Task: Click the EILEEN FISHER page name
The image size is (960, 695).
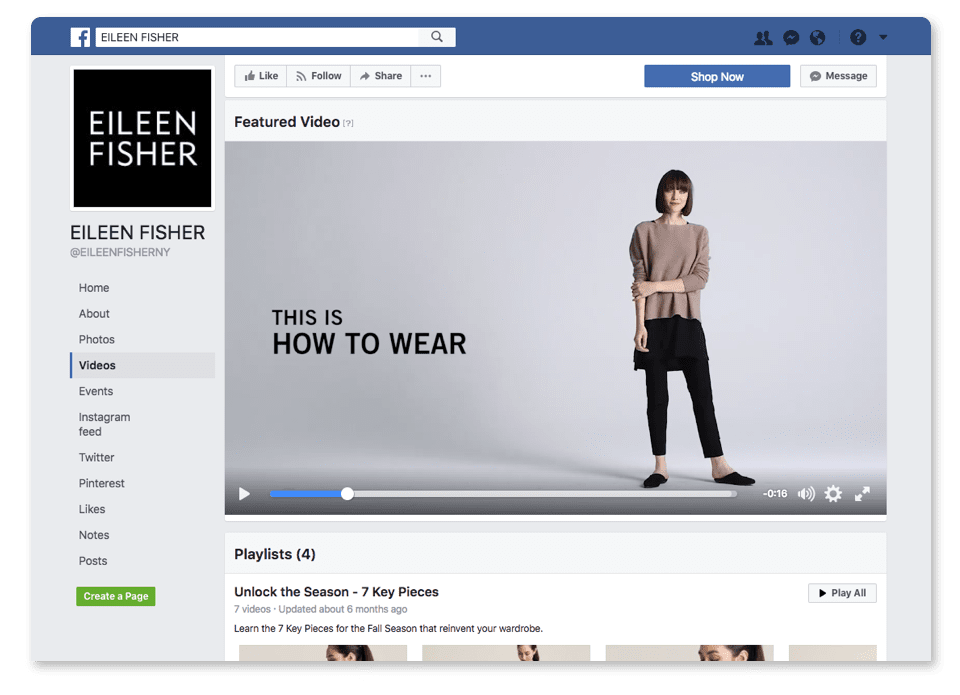Action: coord(137,233)
